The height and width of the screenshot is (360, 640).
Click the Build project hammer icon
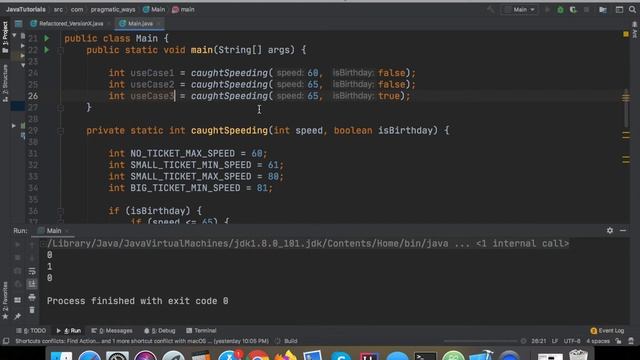pyautogui.click(x=491, y=10)
